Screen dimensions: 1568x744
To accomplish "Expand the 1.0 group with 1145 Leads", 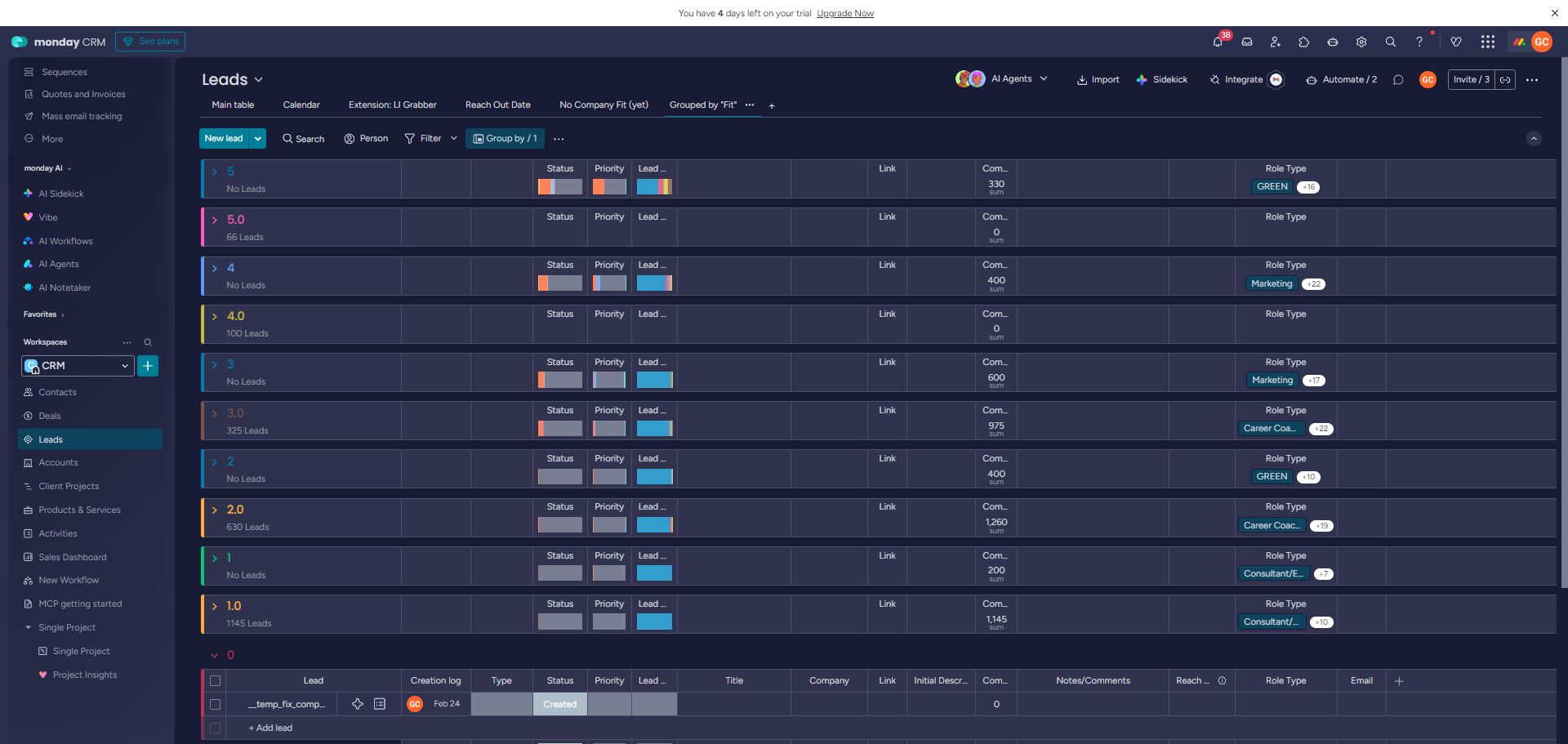I will (x=215, y=607).
